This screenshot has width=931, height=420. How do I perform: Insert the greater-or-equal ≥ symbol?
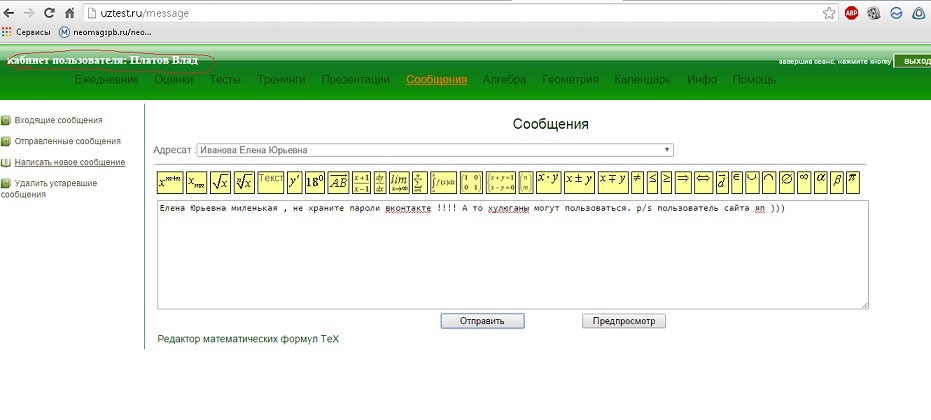(667, 182)
